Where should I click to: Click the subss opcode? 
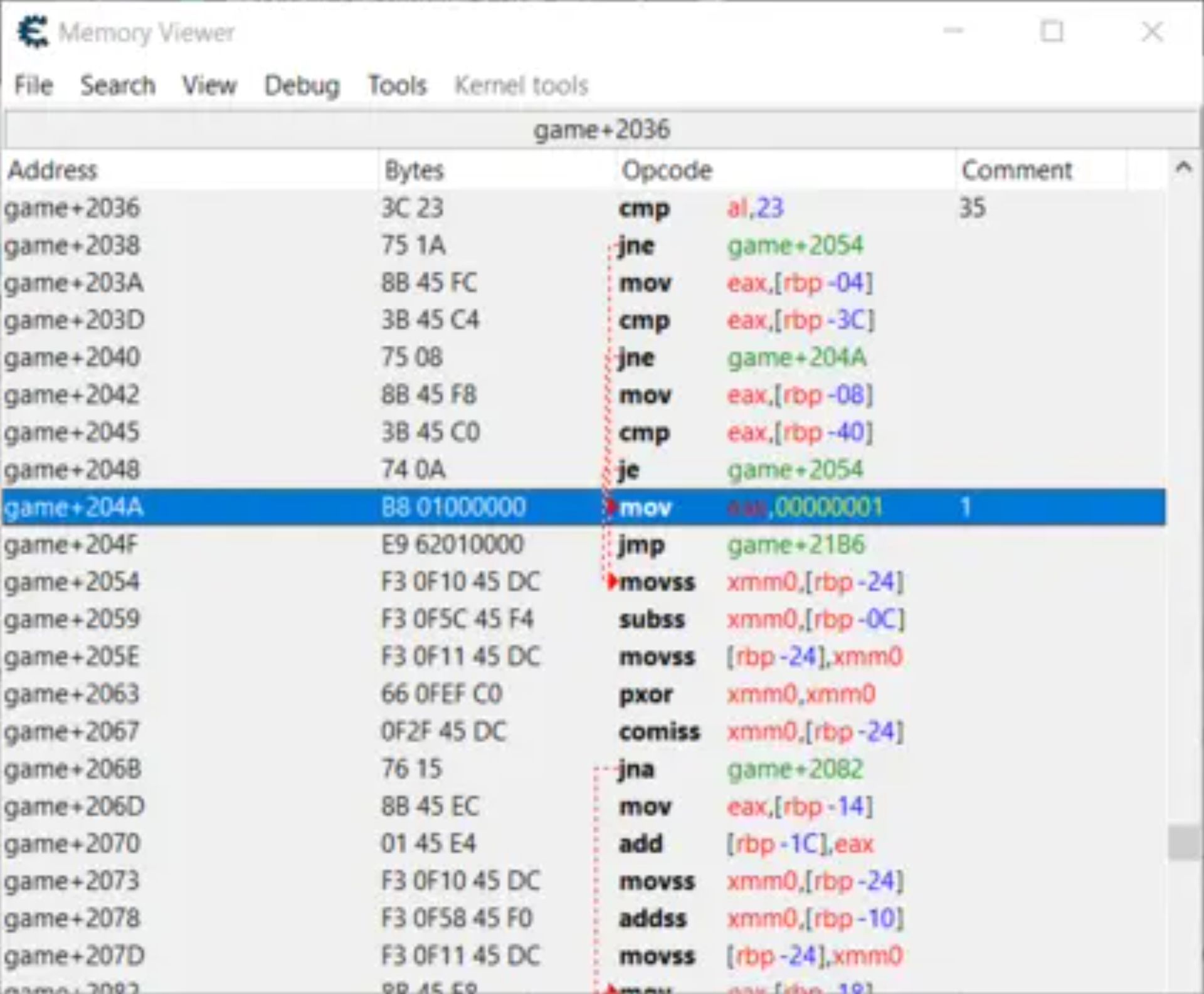pos(652,620)
